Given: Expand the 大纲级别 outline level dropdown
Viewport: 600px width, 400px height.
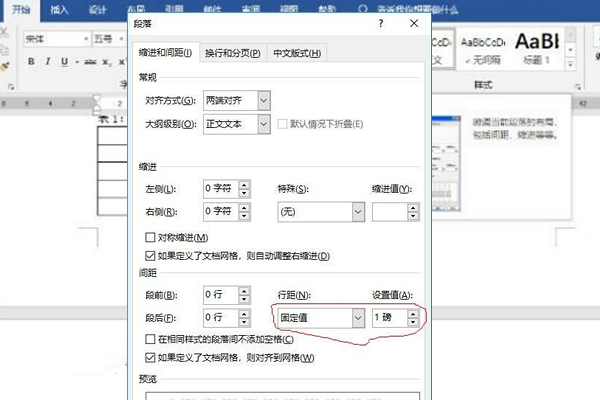Looking at the screenshot, I should pyautogui.click(x=264, y=124).
